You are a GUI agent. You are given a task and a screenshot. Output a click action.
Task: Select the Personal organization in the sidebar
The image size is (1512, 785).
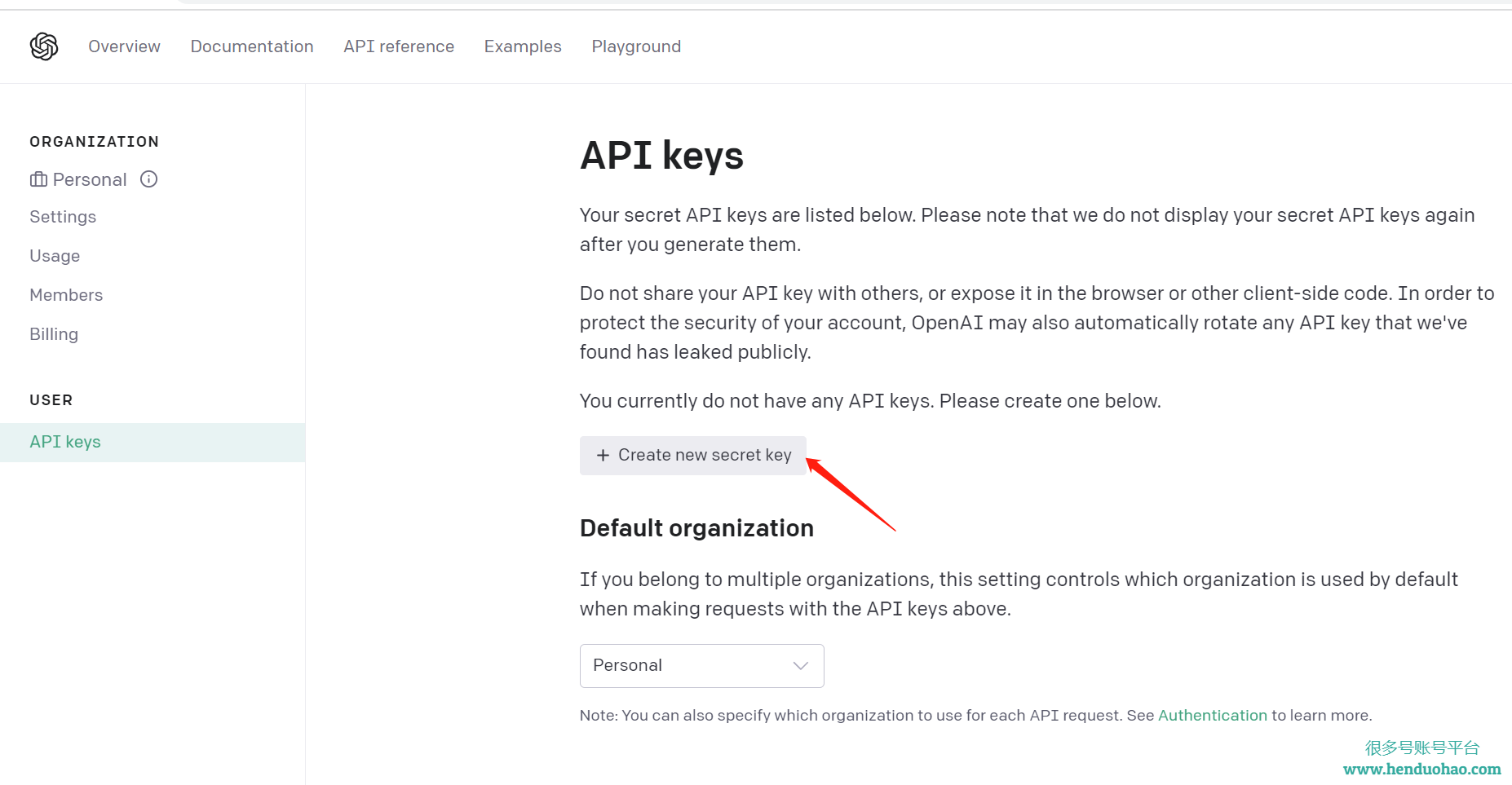pyautogui.click(x=90, y=179)
